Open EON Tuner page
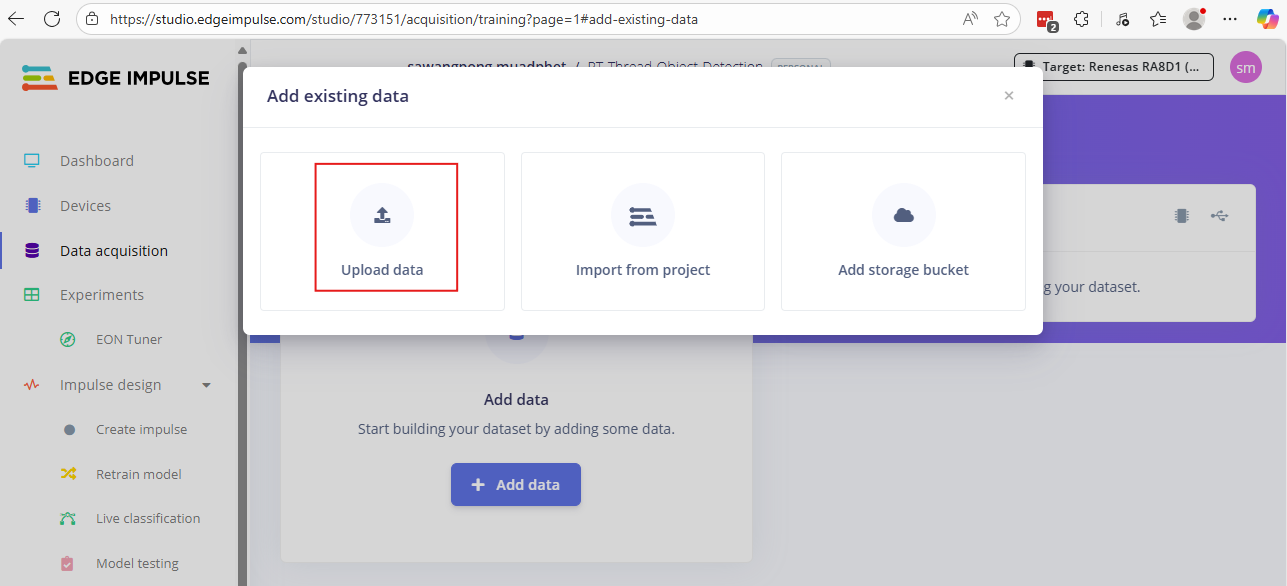The image size is (1287, 586). tap(129, 340)
